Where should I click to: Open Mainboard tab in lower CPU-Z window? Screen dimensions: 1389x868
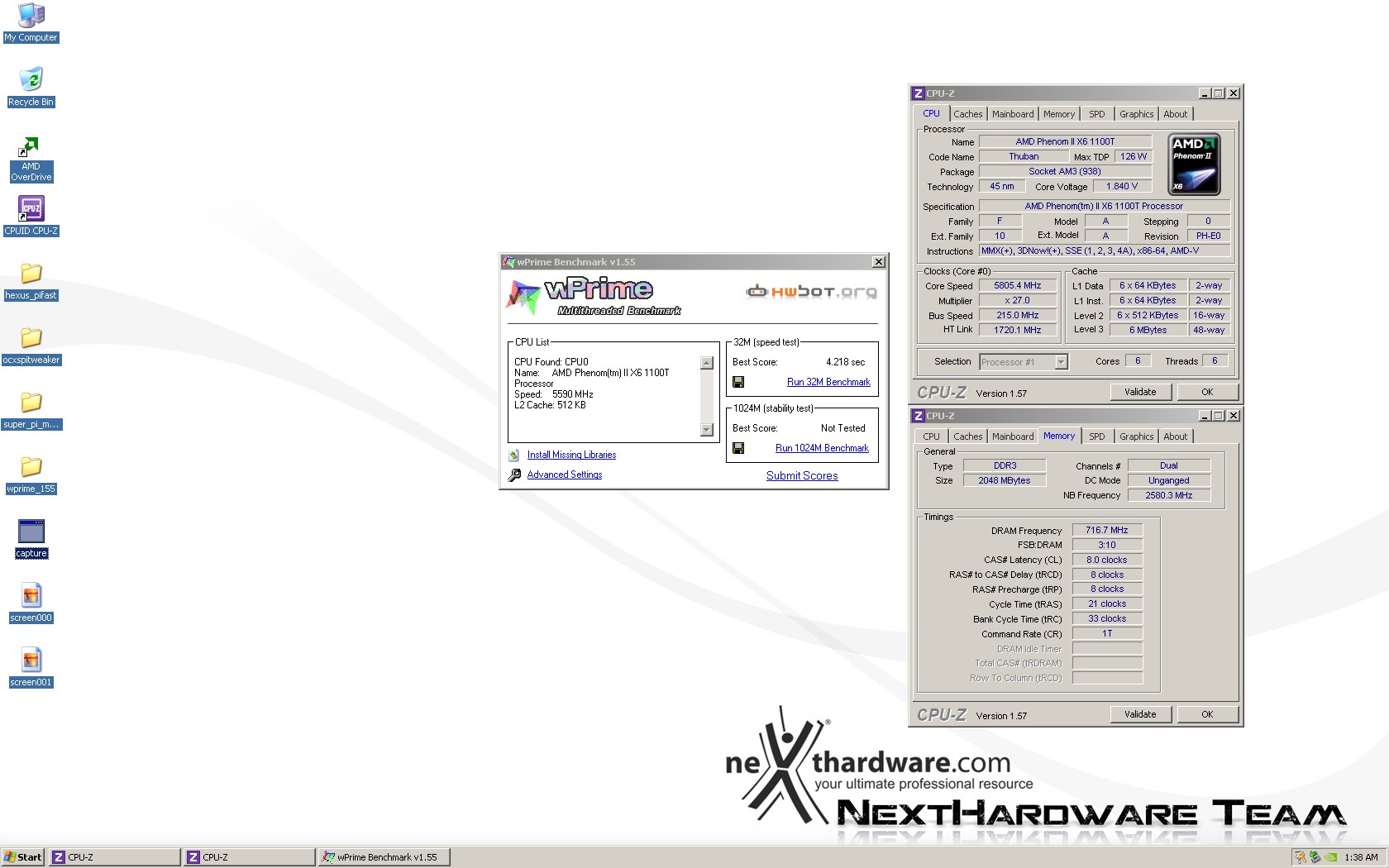click(x=1013, y=436)
